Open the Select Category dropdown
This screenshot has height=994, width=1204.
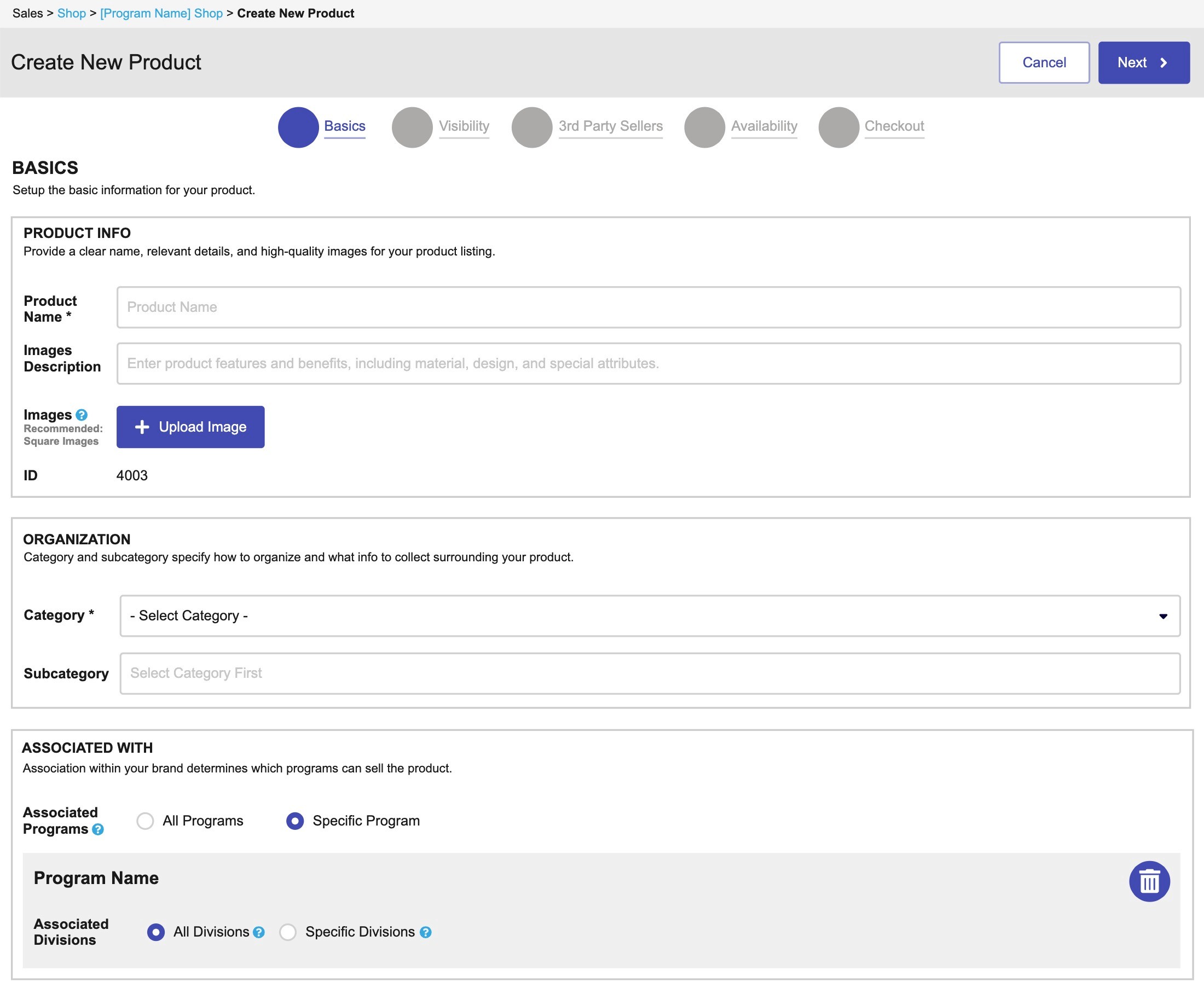click(650, 616)
